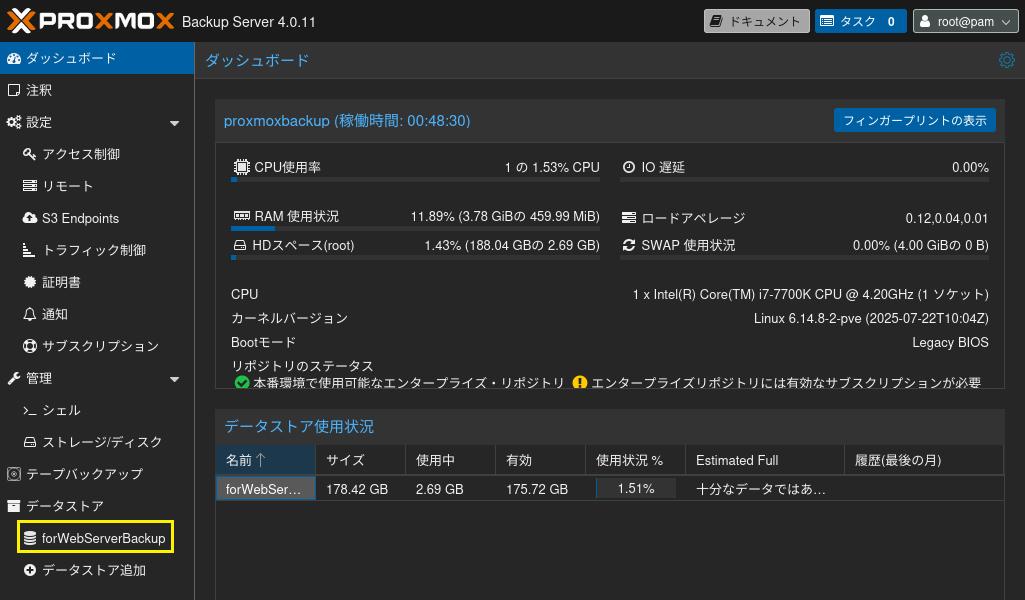Collapse the 管理 section arrow
The image size is (1025, 600).
175,379
